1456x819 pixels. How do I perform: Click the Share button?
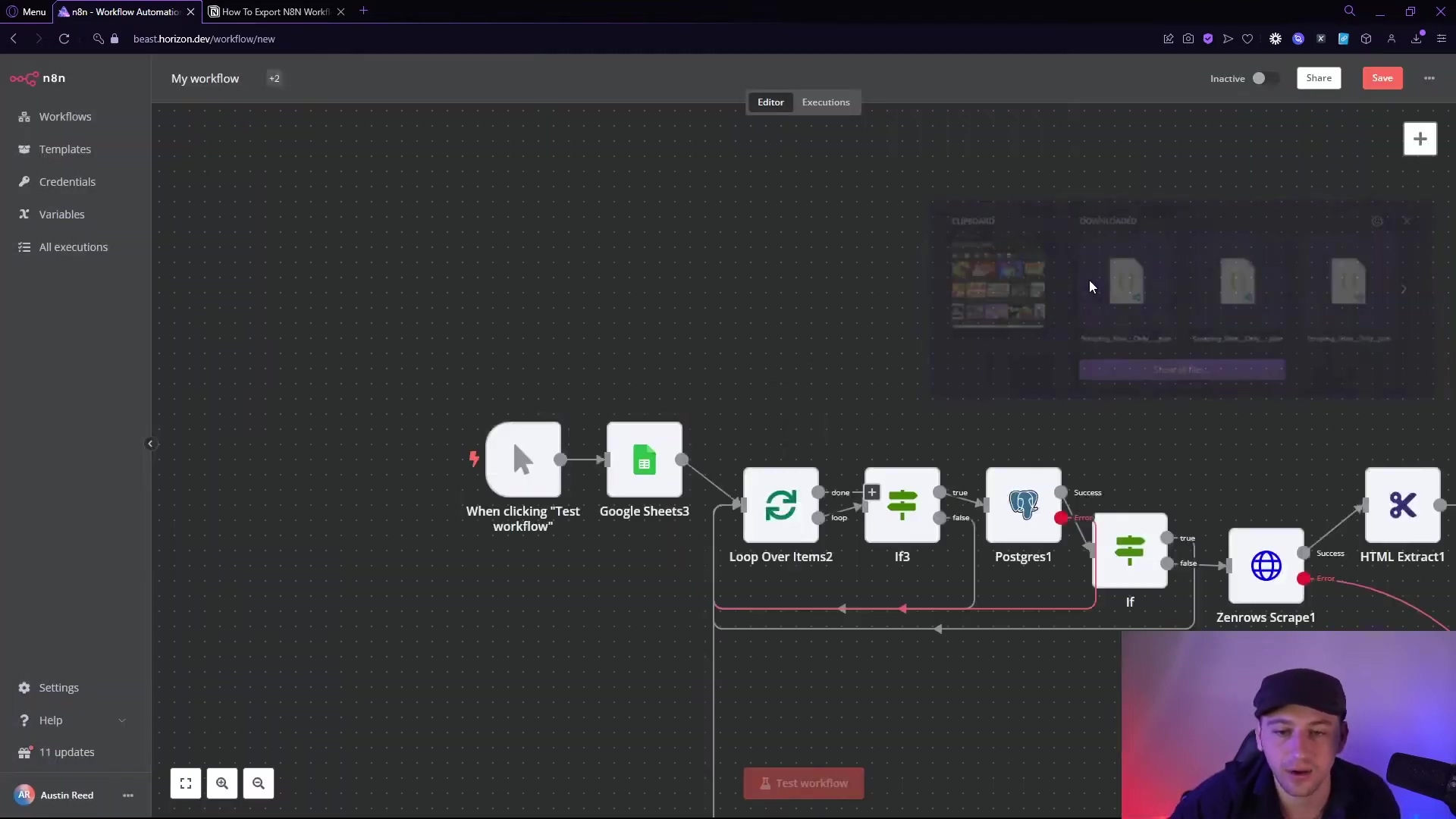[x=1319, y=78]
